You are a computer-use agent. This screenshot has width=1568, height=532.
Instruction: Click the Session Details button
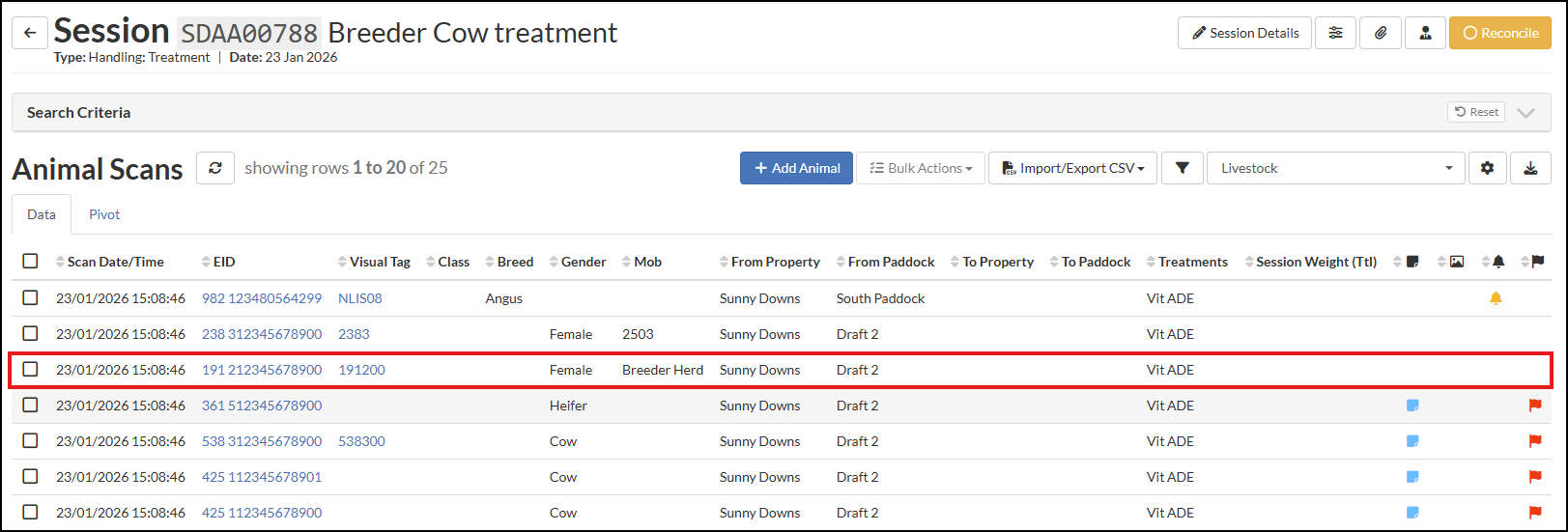pos(1244,33)
